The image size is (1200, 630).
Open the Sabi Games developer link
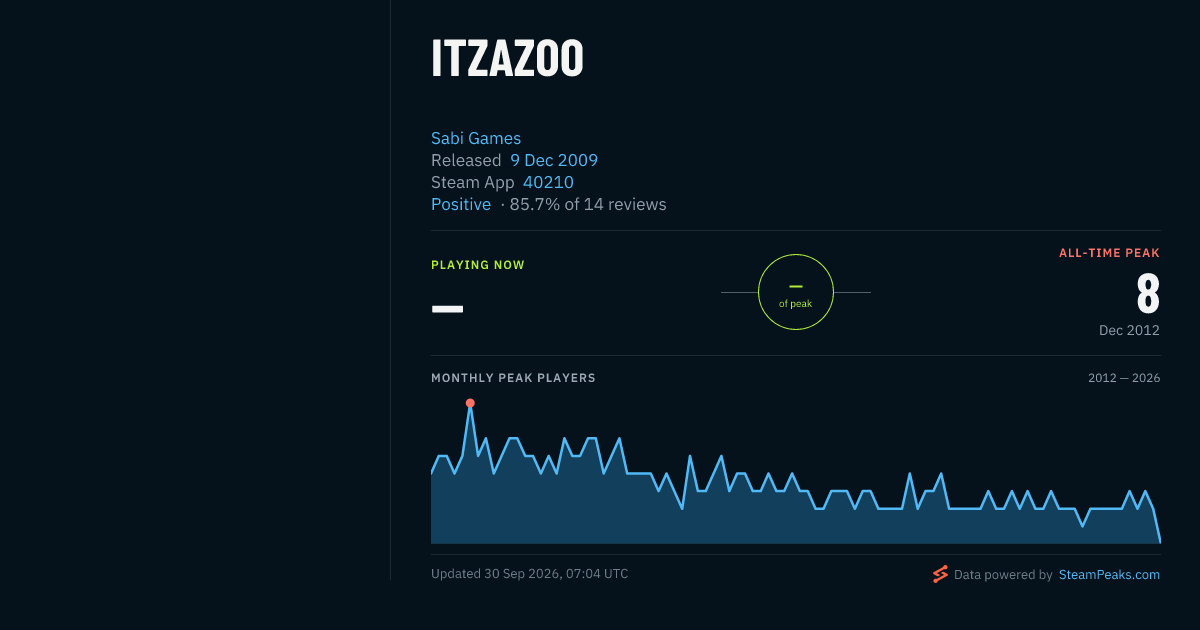tap(476, 139)
